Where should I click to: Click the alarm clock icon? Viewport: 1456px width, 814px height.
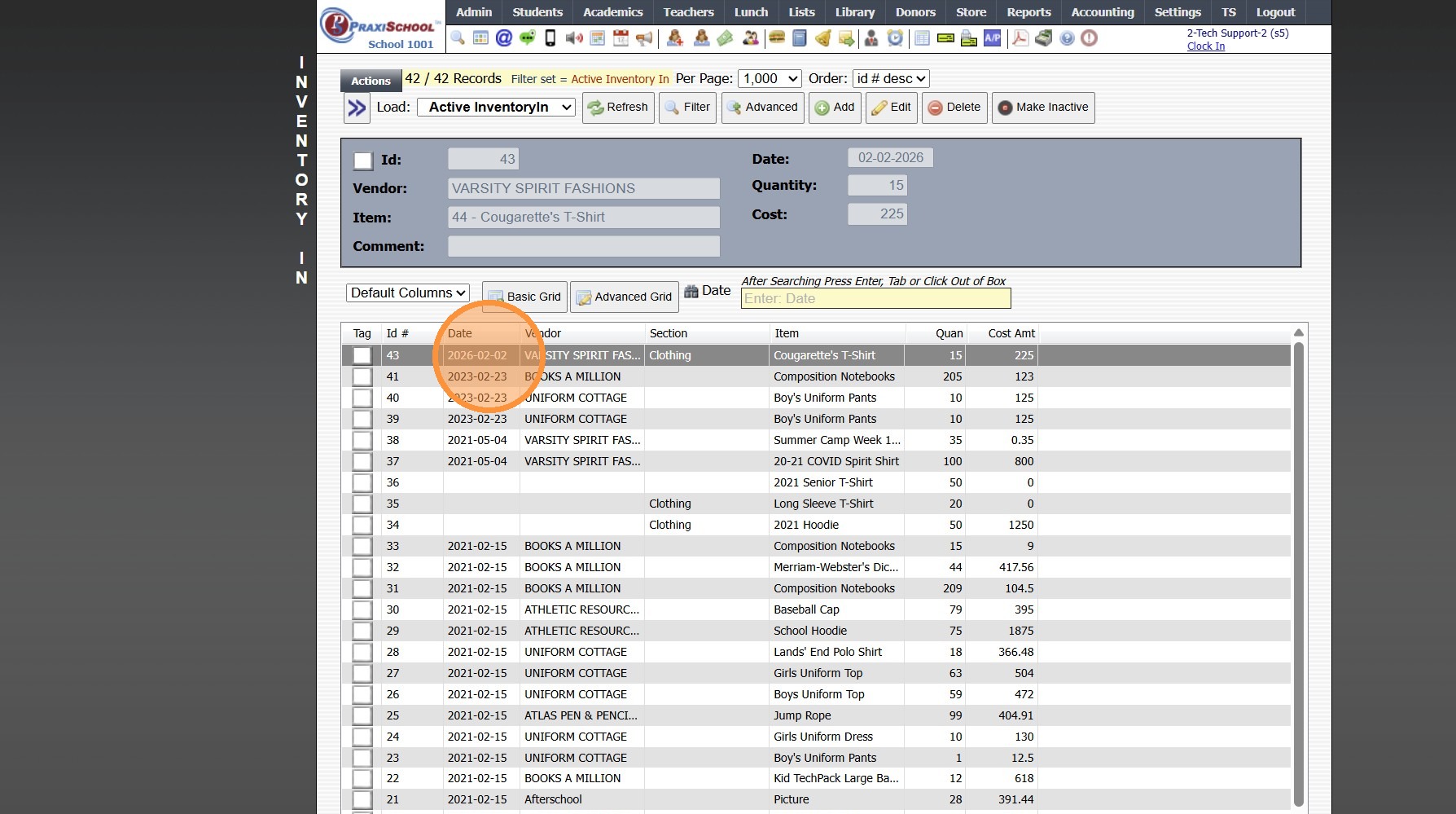[x=895, y=38]
